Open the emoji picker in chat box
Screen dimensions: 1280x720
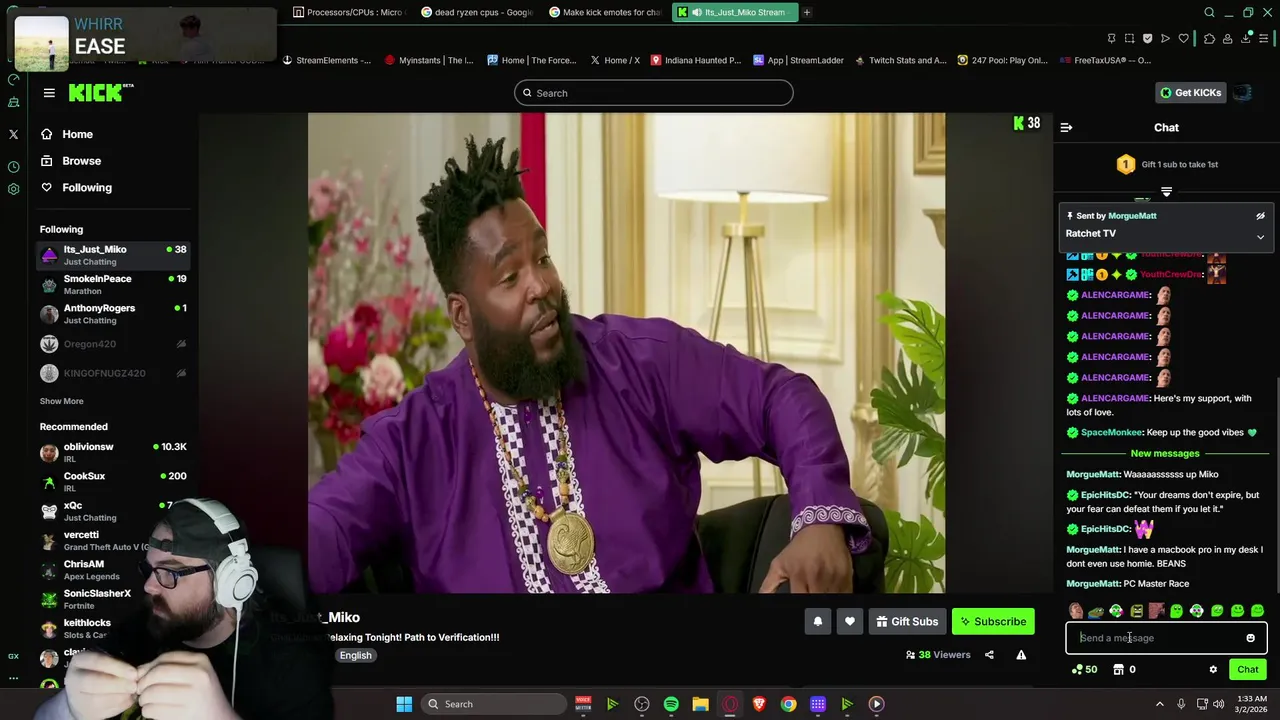(1250, 638)
